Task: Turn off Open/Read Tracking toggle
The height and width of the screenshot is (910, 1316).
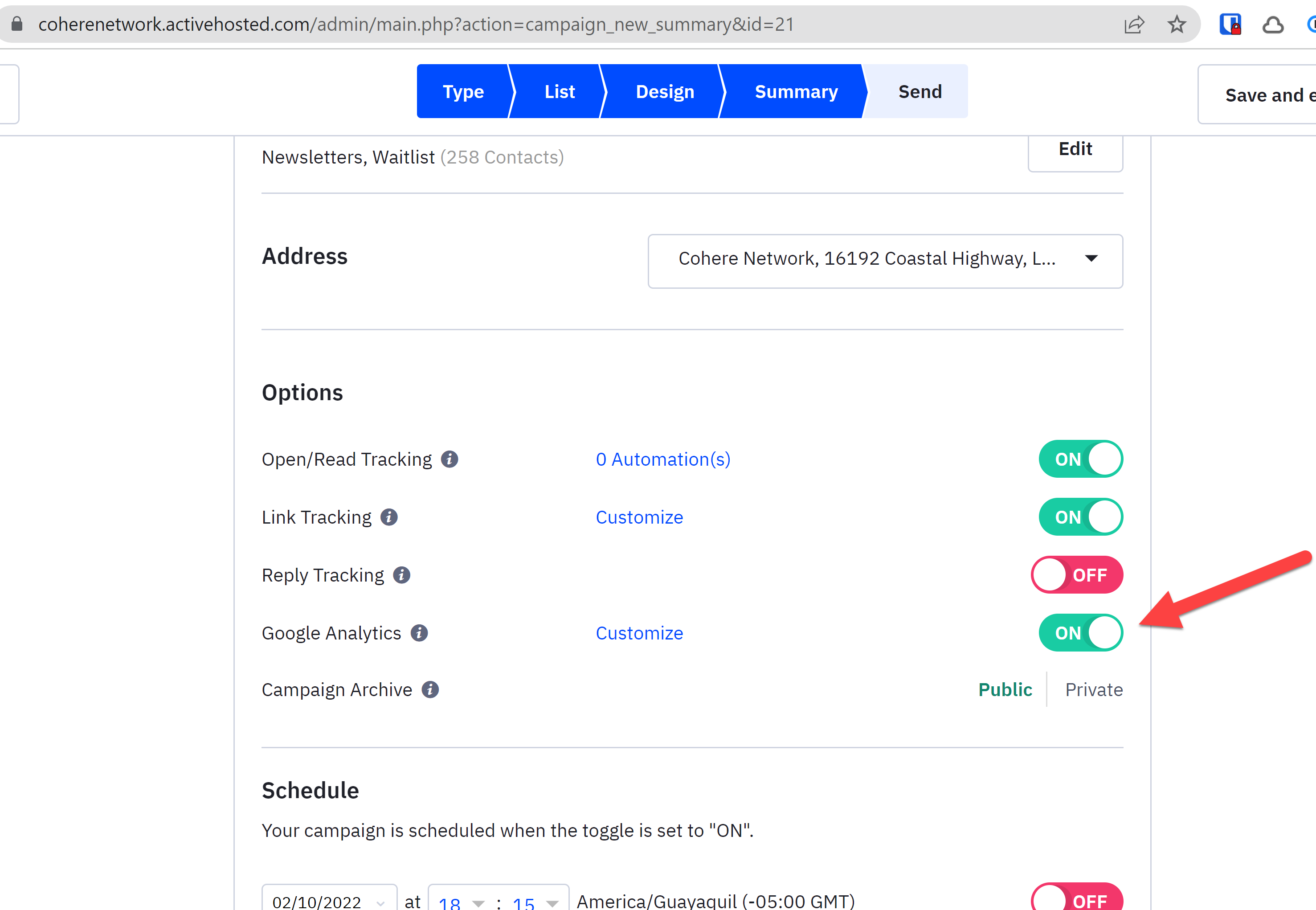Action: tap(1080, 459)
